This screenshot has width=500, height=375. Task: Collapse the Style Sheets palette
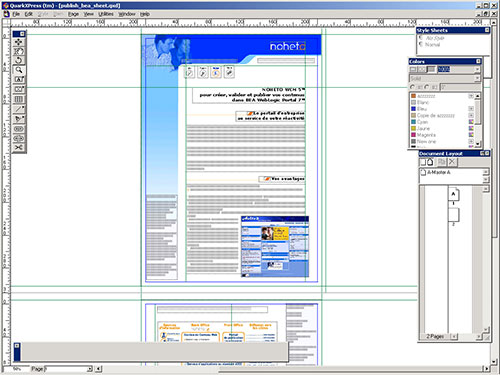[487, 30]
